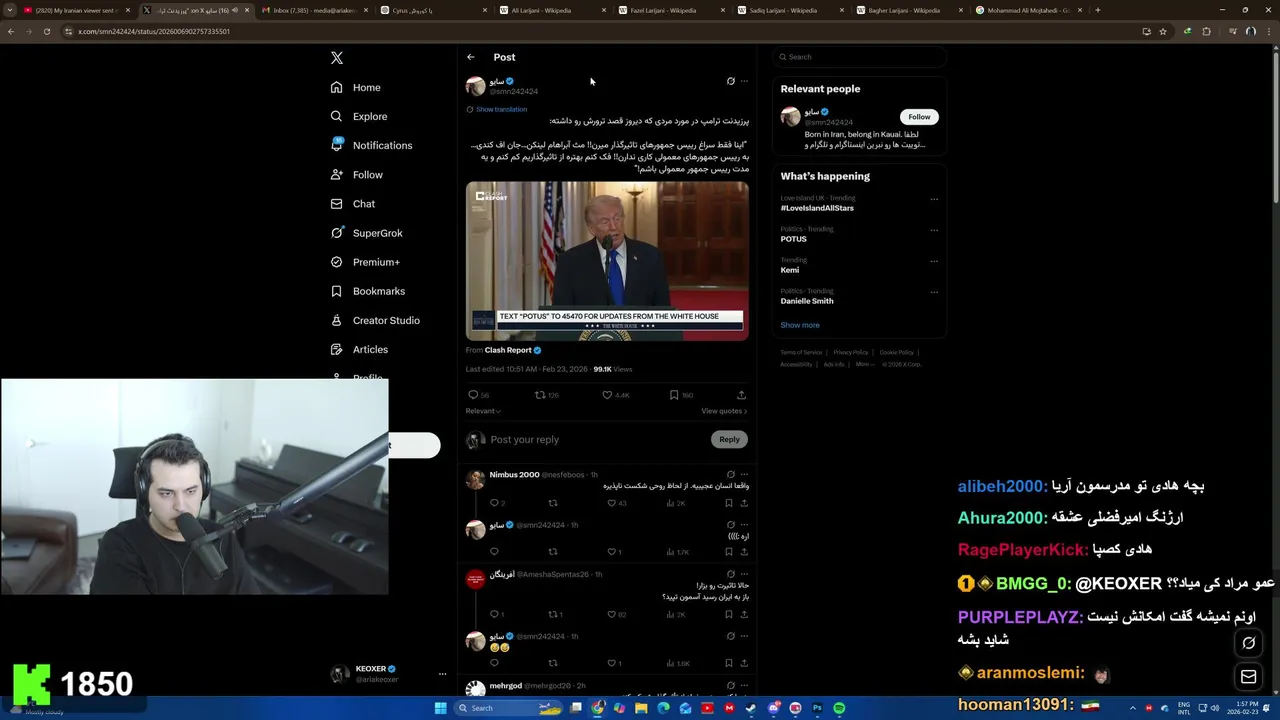
Task: Open the X logo home icon
Action: click(337, 58)
